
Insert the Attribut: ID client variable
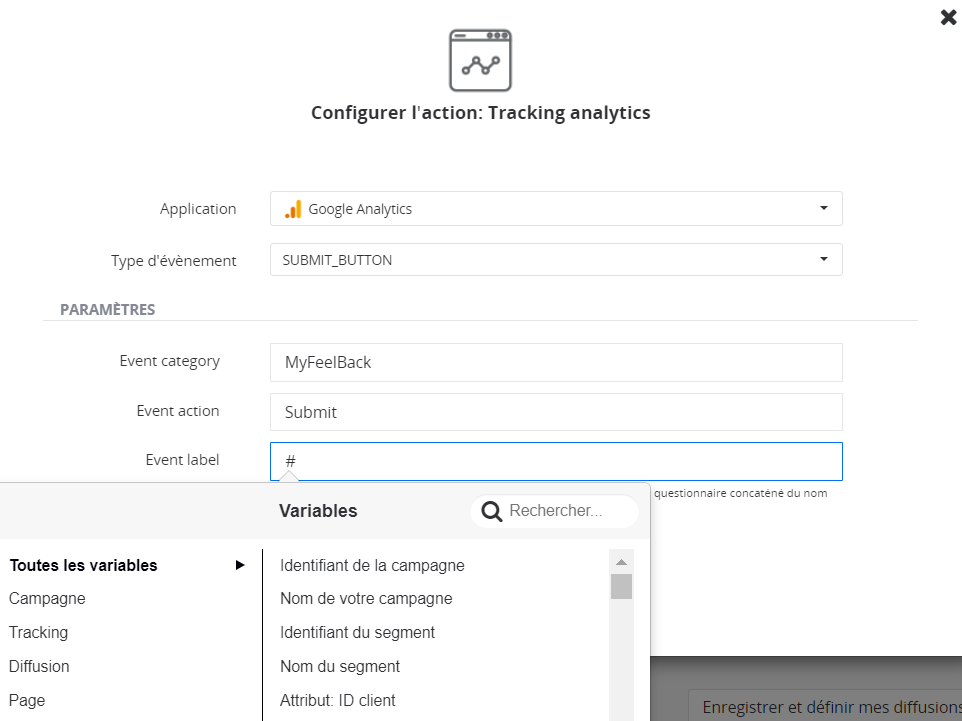(x=338, y=701)
